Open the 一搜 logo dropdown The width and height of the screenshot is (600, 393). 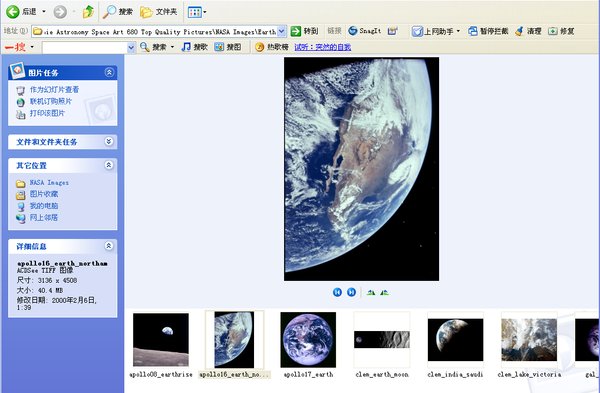pyautogui.click(x=32, y=47)
